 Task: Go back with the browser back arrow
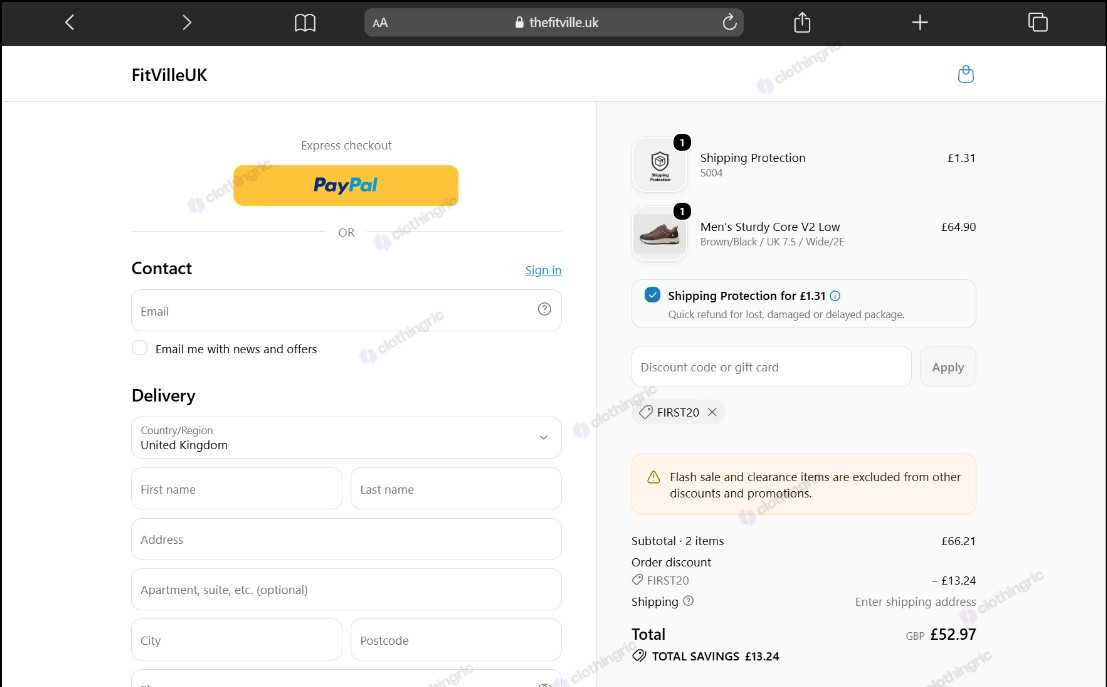pos(69,23)
